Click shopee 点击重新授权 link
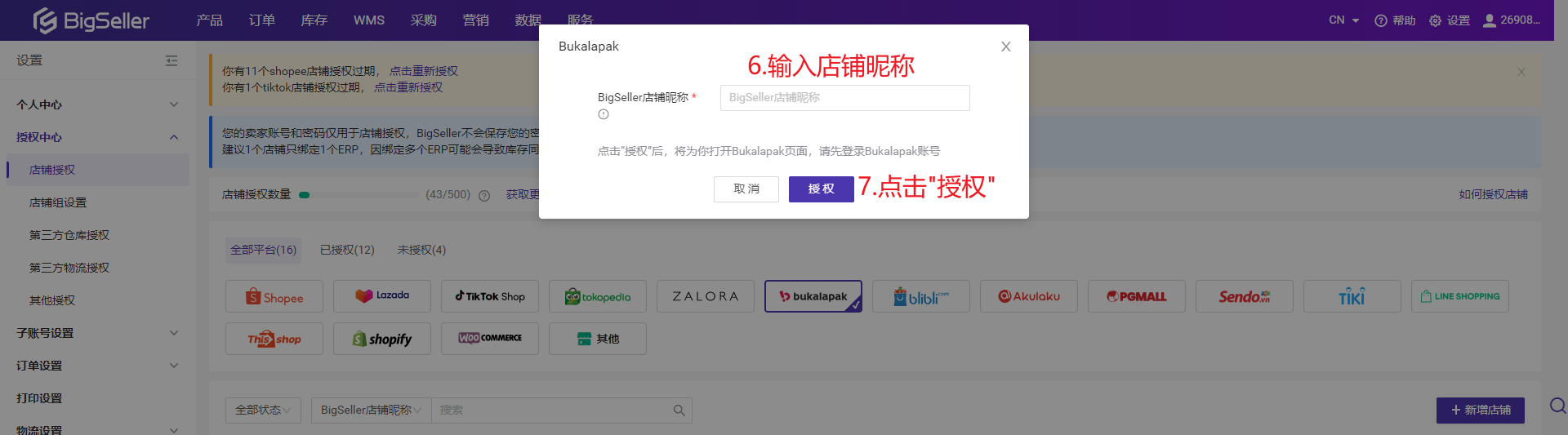The image size is (1568, 435). pos(423,71)
